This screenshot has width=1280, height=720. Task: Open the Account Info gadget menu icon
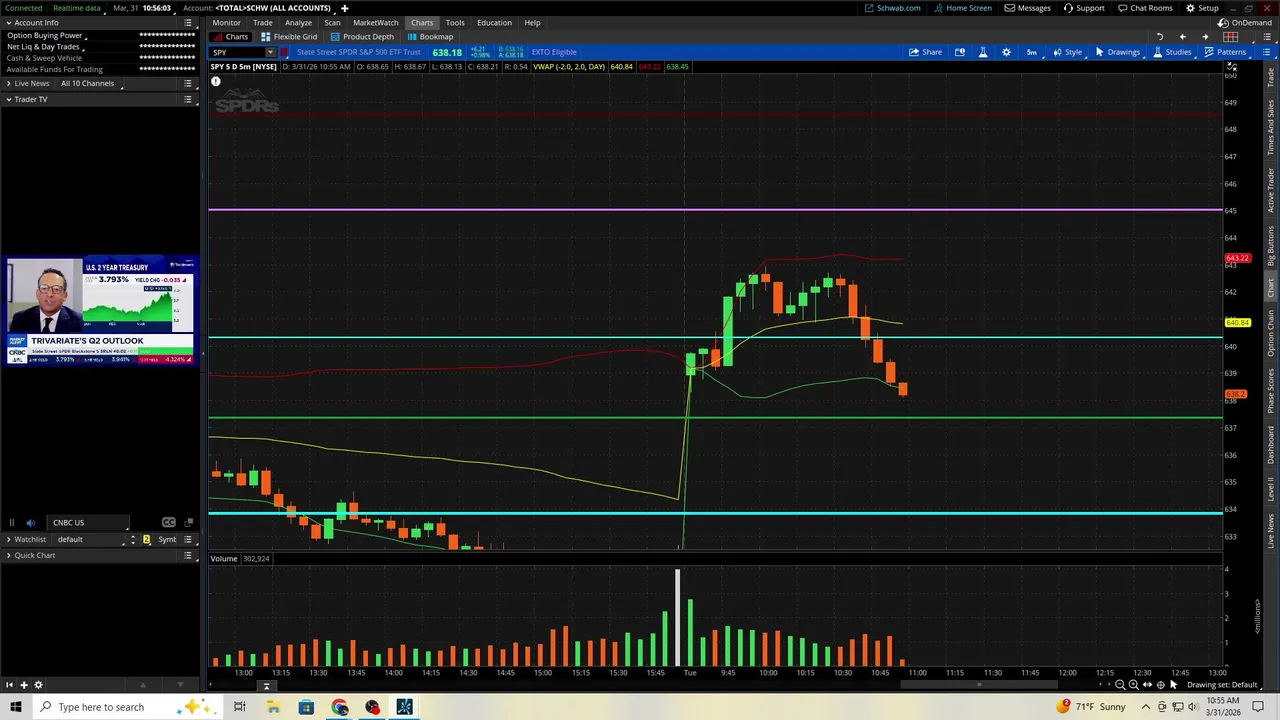tap(188, 22)
